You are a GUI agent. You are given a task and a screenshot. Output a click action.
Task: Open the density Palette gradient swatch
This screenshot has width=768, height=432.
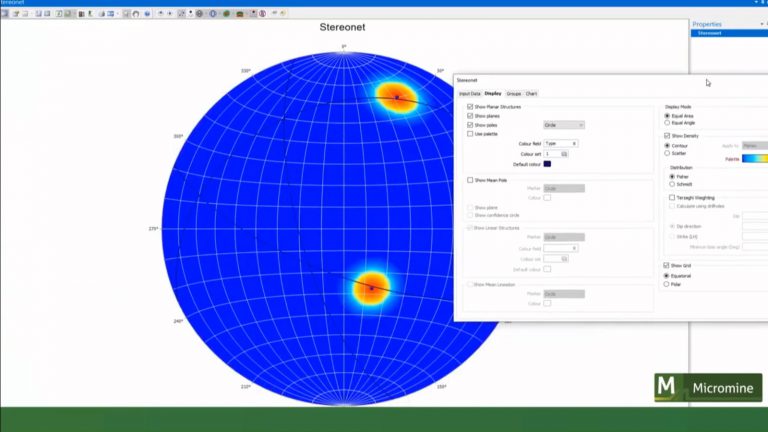click(x=755, y=159)
